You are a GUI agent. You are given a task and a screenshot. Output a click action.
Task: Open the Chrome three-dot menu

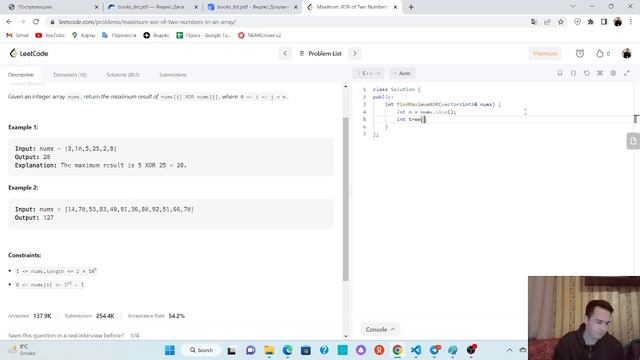[x=631, y=22]
